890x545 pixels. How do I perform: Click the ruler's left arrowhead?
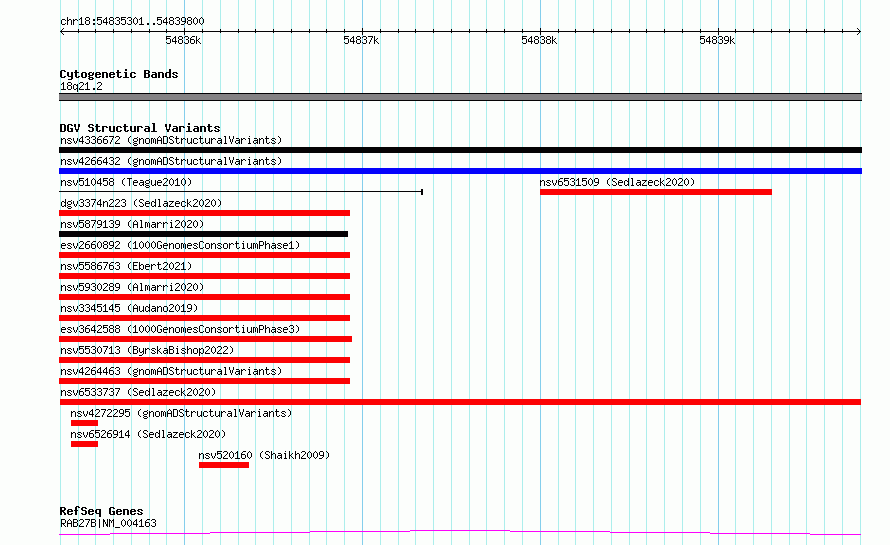coord(62,32)
